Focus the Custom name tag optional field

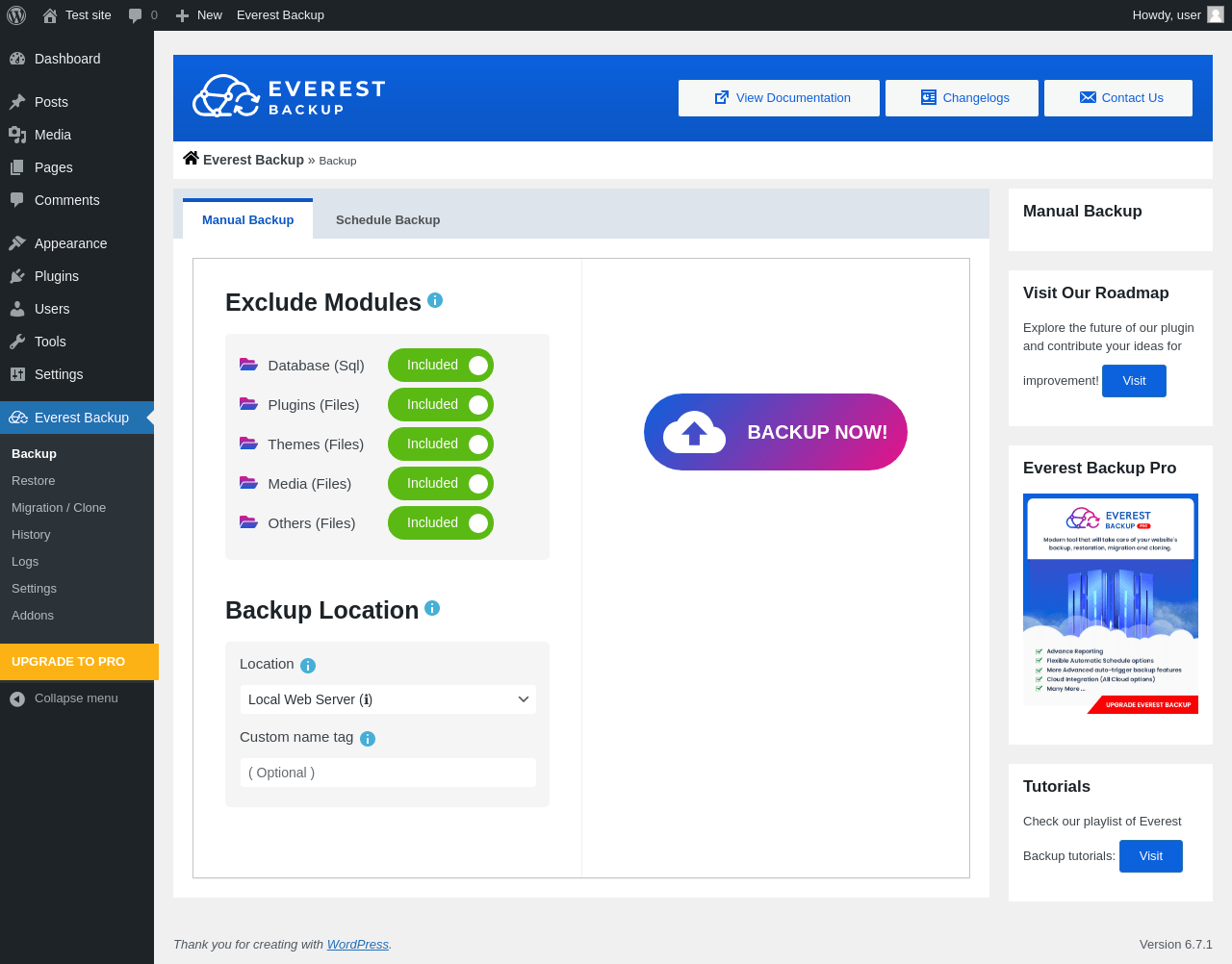pyautogui.click(x=388, y=773)
